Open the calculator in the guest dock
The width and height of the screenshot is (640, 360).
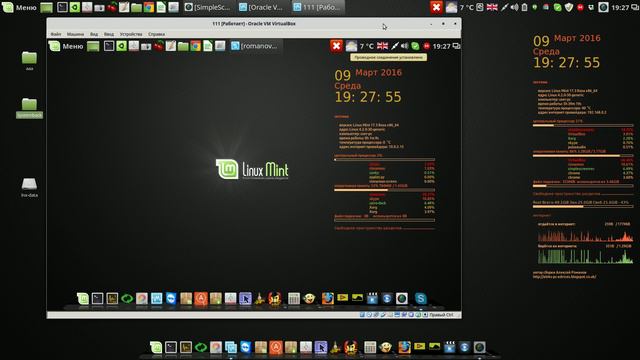(293, 299)
